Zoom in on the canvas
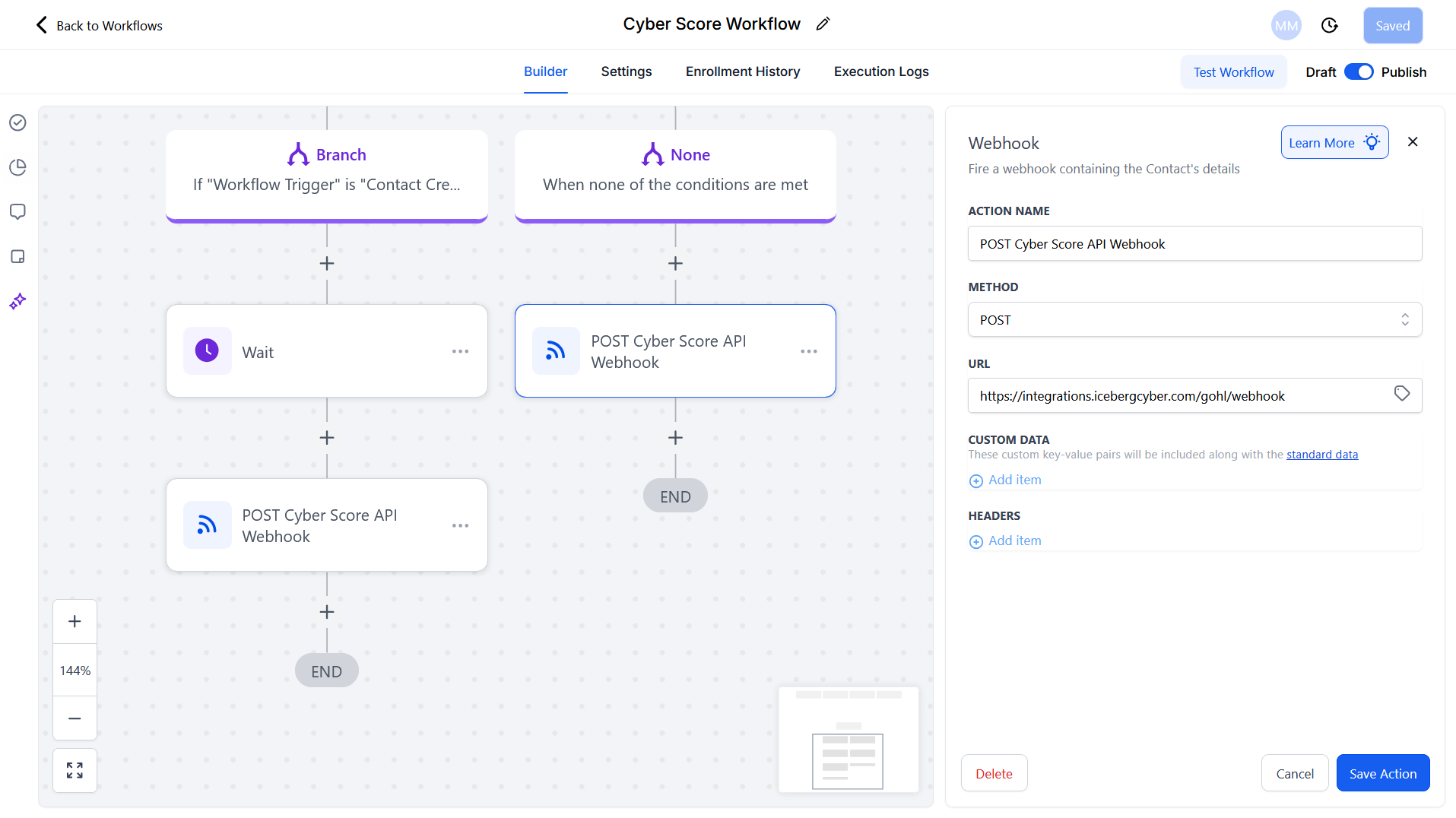 (x=75, y=621)
